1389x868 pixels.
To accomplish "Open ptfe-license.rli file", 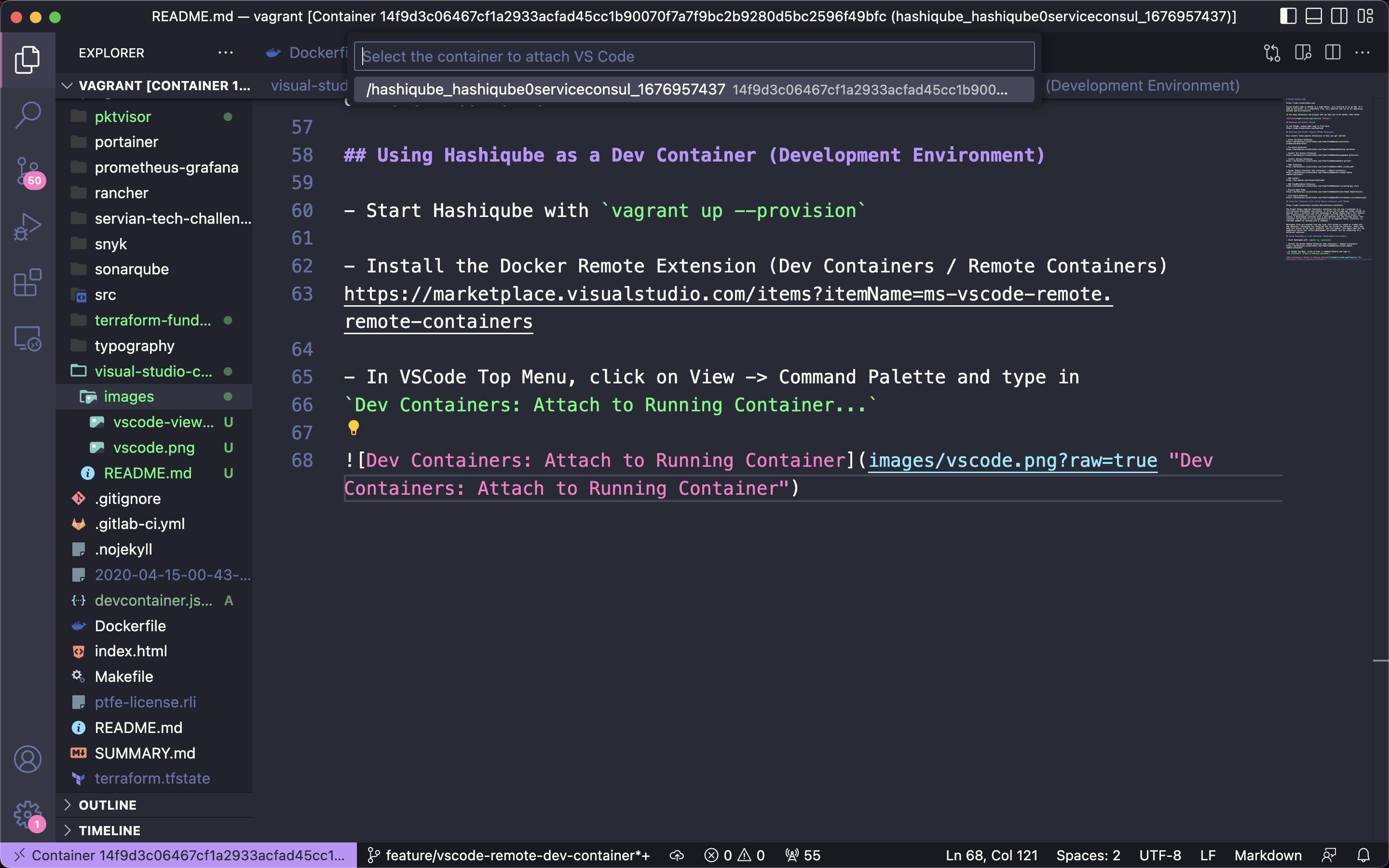I will point(154,702).
